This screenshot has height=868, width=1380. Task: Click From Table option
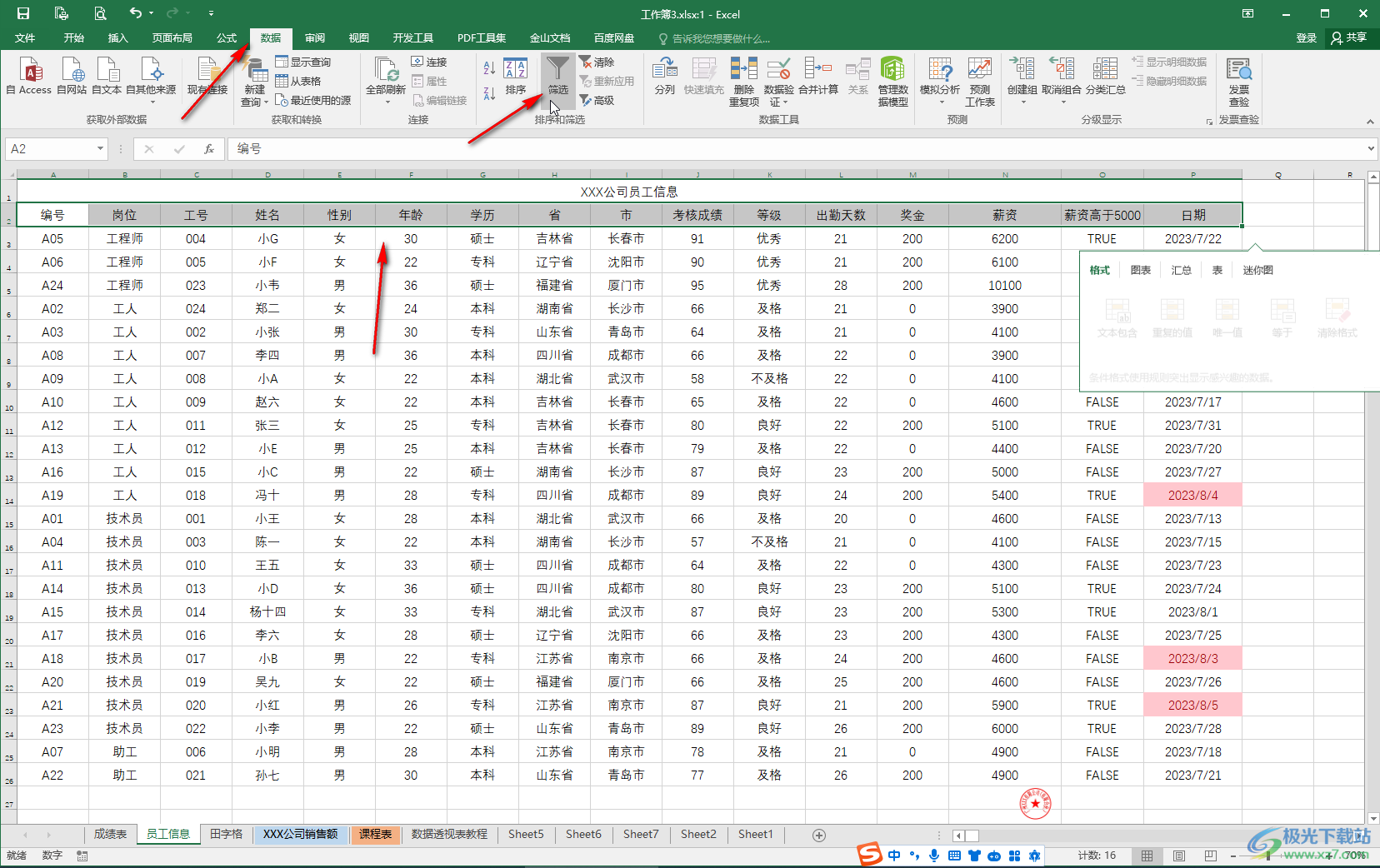click(x=298, y=81)
